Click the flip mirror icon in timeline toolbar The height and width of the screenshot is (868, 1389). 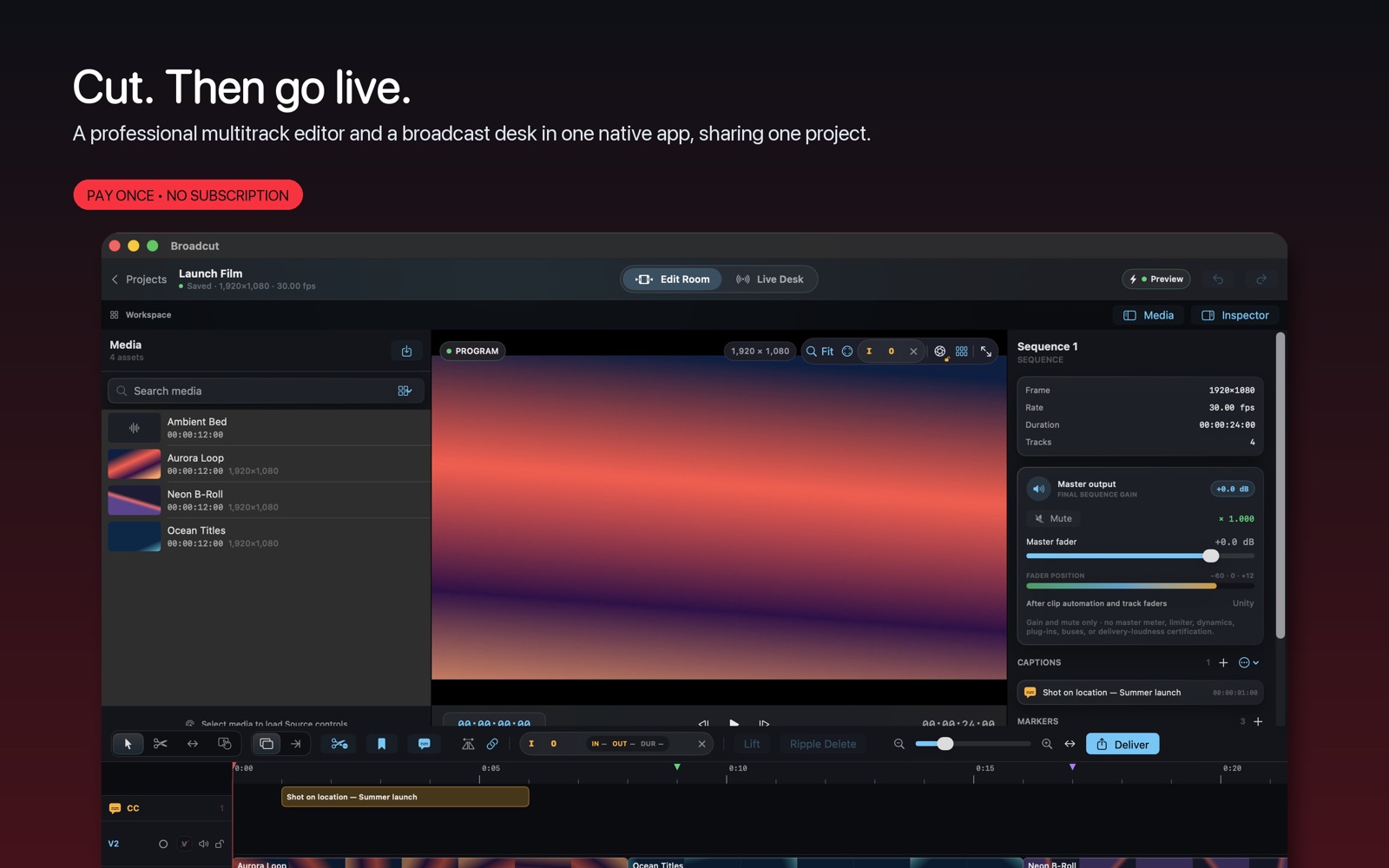coord(468,744)
